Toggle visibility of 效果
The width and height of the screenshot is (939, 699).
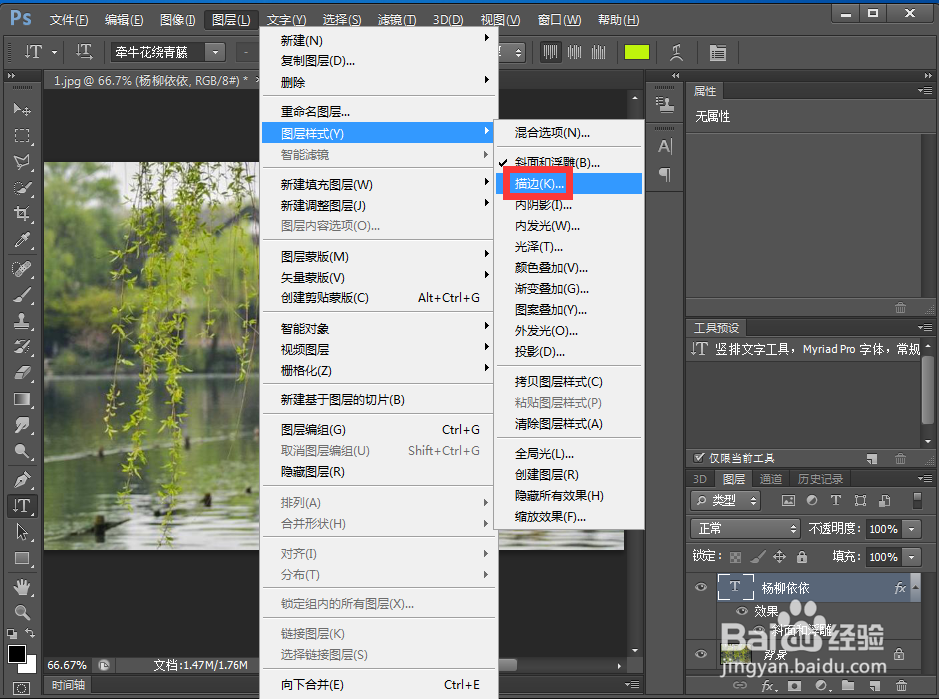tap(742, 610)
